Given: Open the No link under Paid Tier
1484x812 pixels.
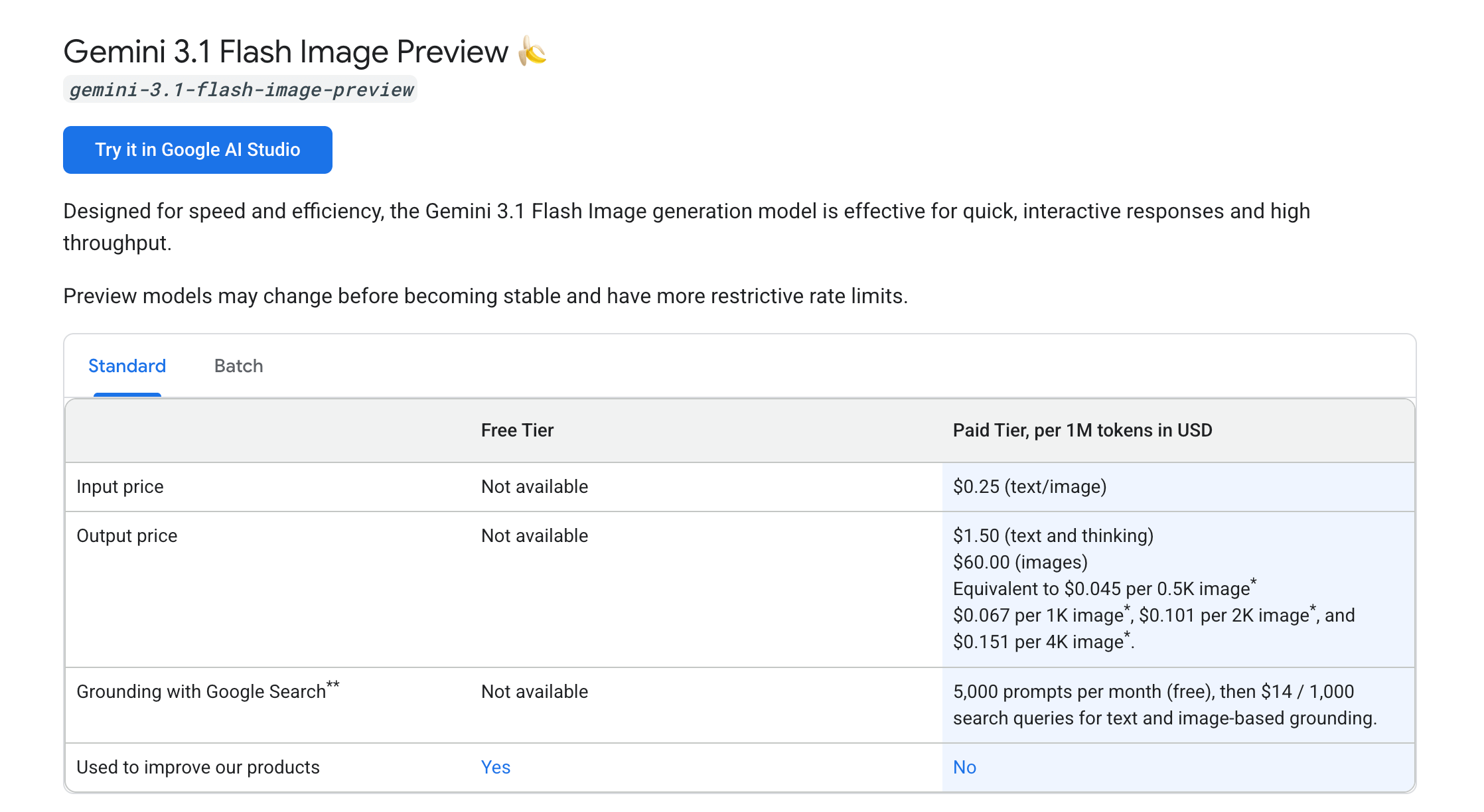Looking at the screenshot, I should 964,768.
